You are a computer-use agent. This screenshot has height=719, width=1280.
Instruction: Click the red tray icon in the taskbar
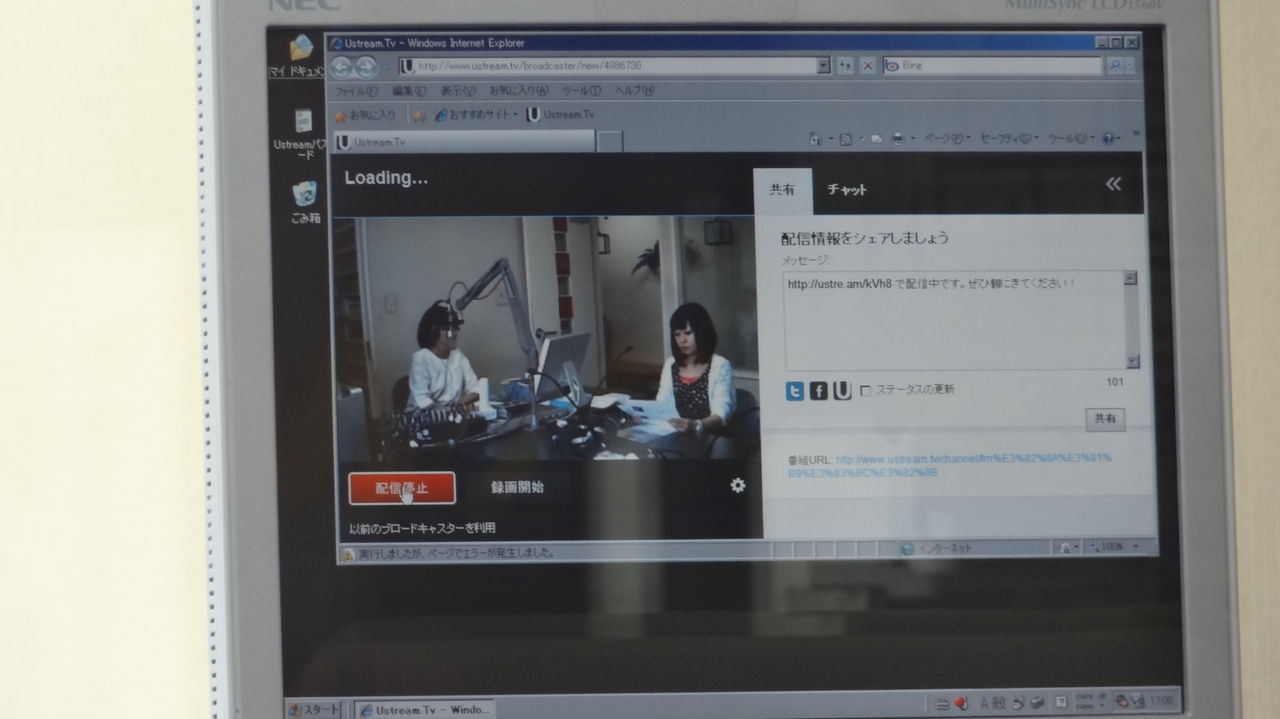[x=962, y=702]
